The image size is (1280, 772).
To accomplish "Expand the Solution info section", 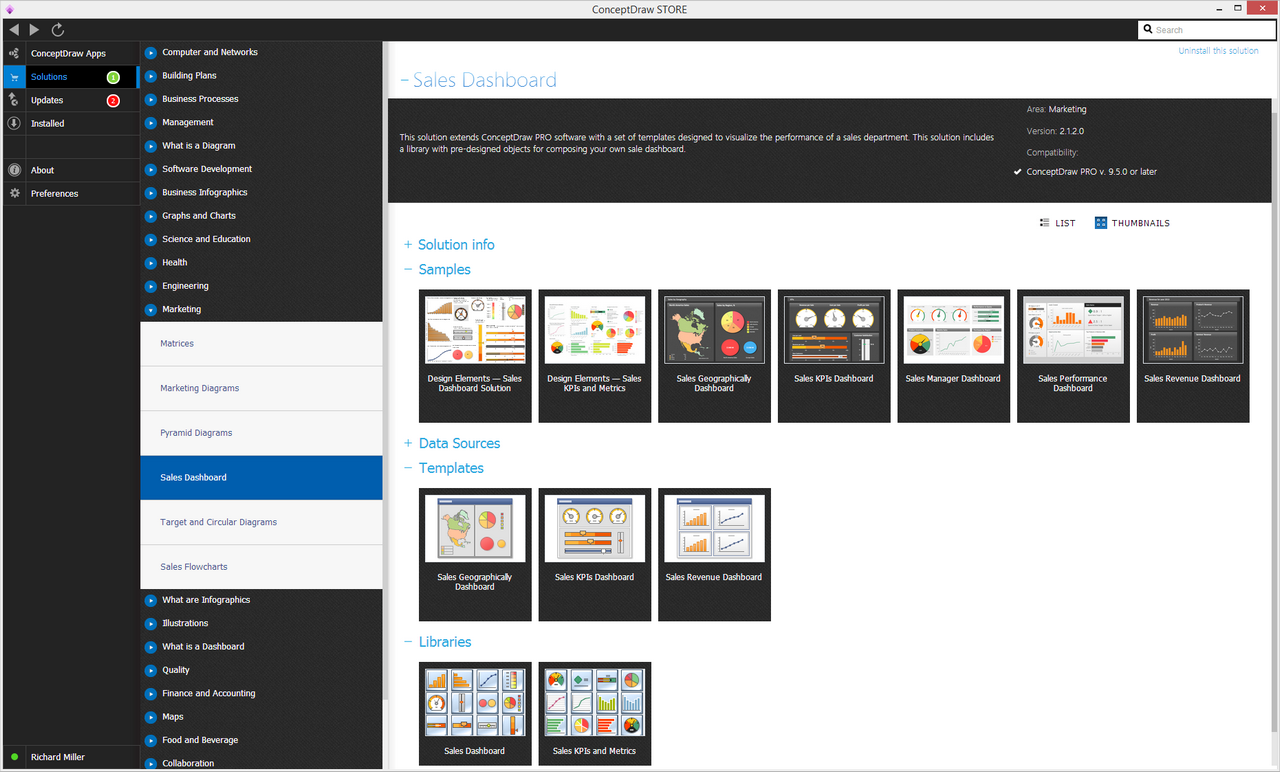I will coord(408,245).
